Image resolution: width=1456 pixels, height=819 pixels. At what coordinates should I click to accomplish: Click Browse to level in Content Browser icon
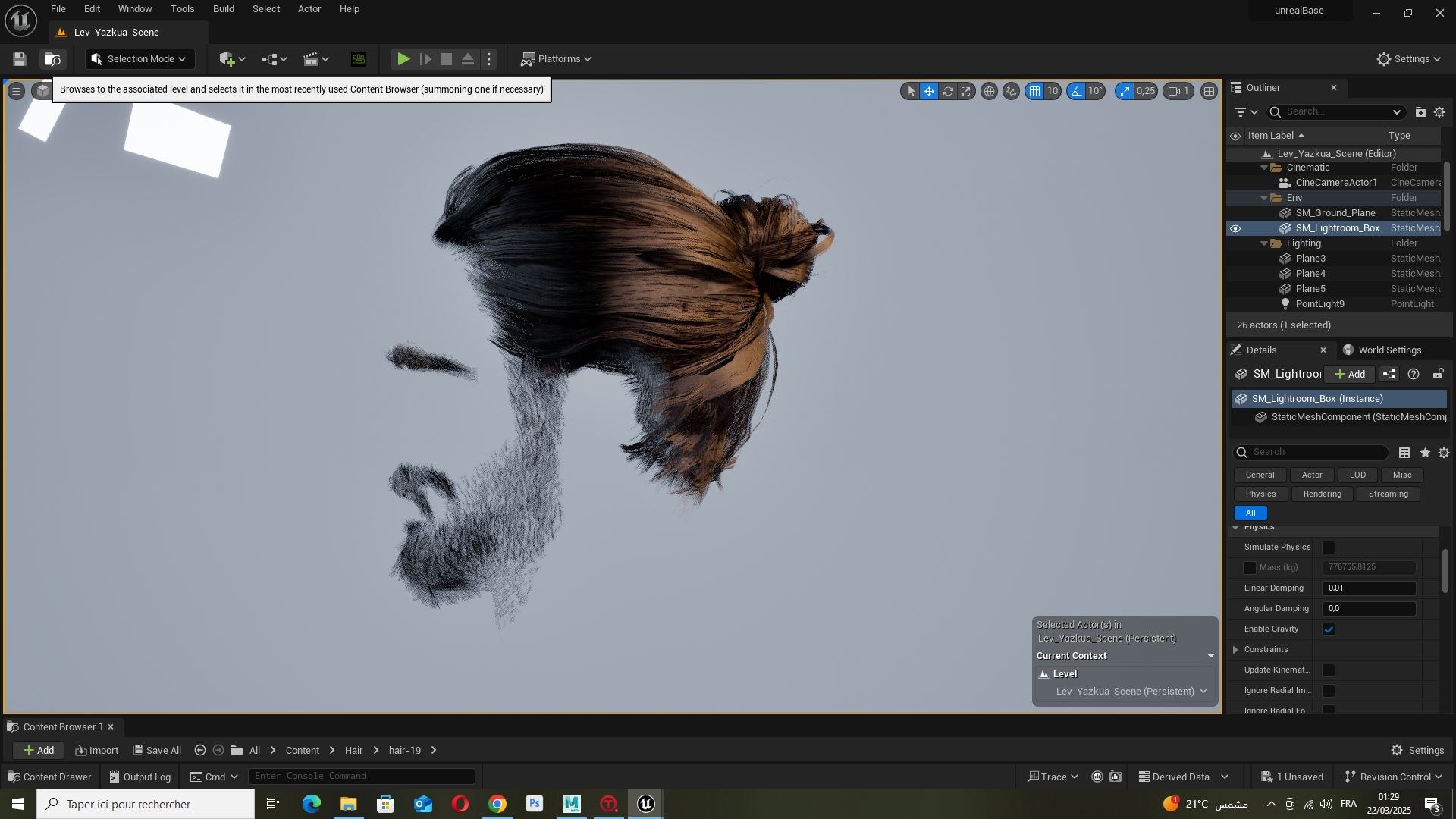tap(52, 59)
